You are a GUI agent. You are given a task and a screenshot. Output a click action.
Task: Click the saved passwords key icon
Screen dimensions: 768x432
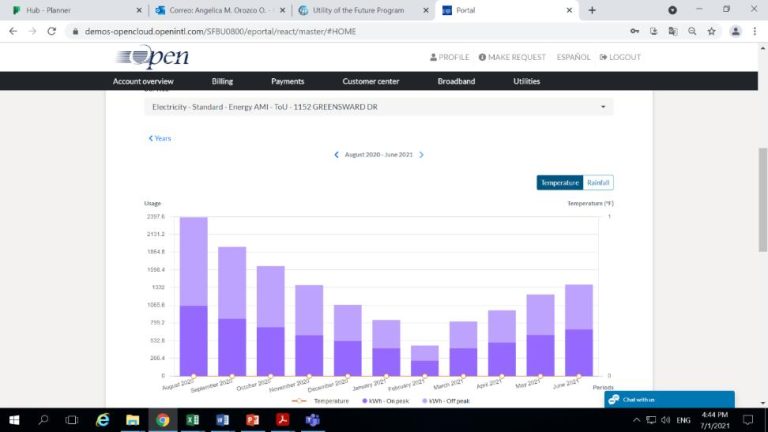(634, 31)
